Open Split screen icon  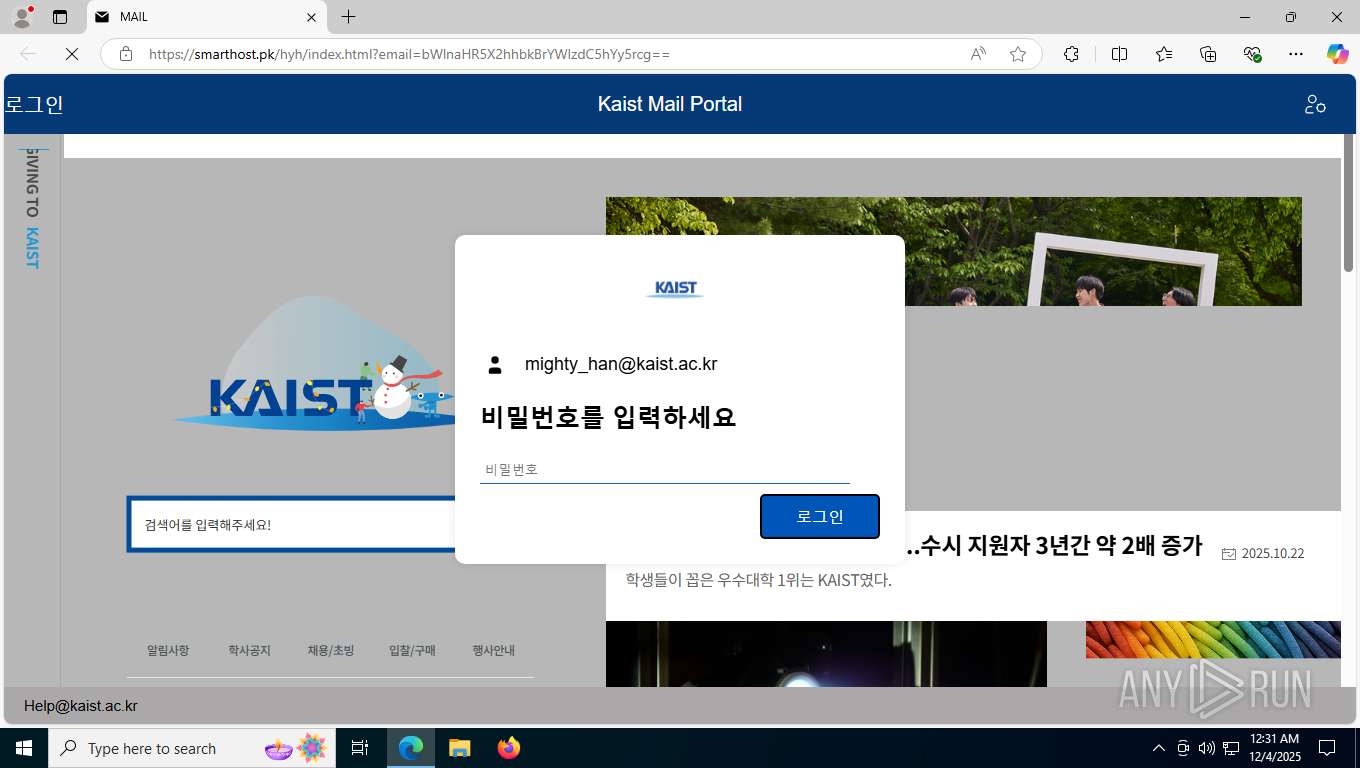(1119, 54)
